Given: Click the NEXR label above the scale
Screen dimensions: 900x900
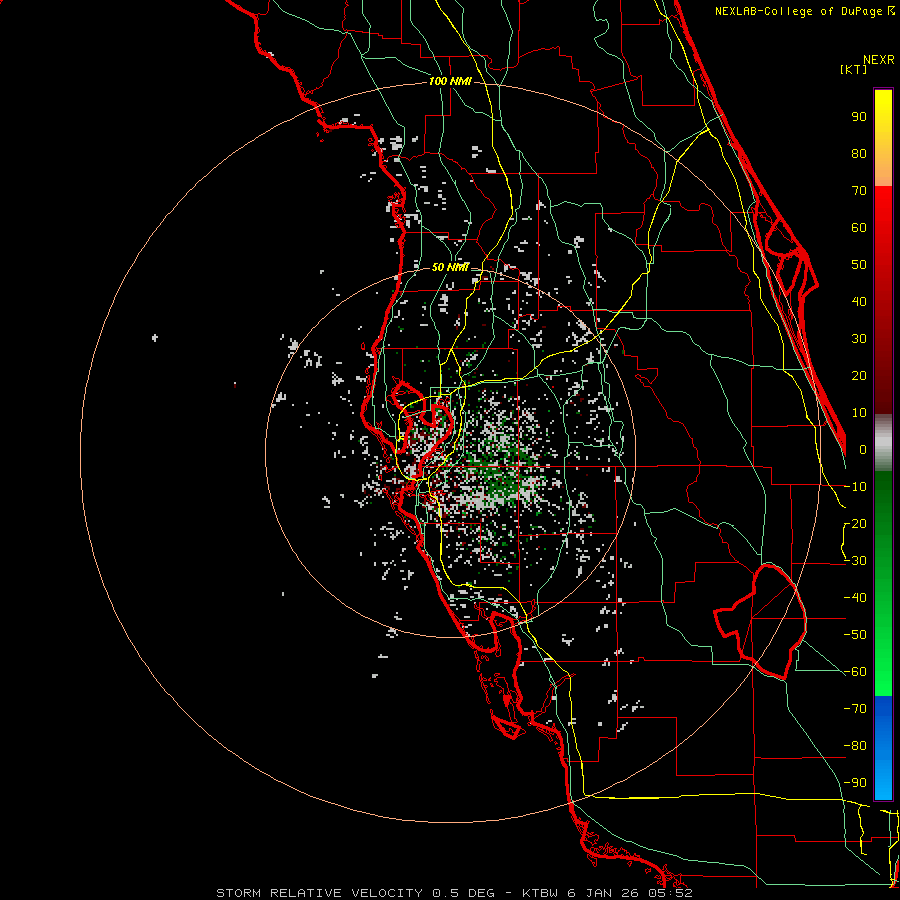Looking at the screenshot, I should tap(879, 60).
